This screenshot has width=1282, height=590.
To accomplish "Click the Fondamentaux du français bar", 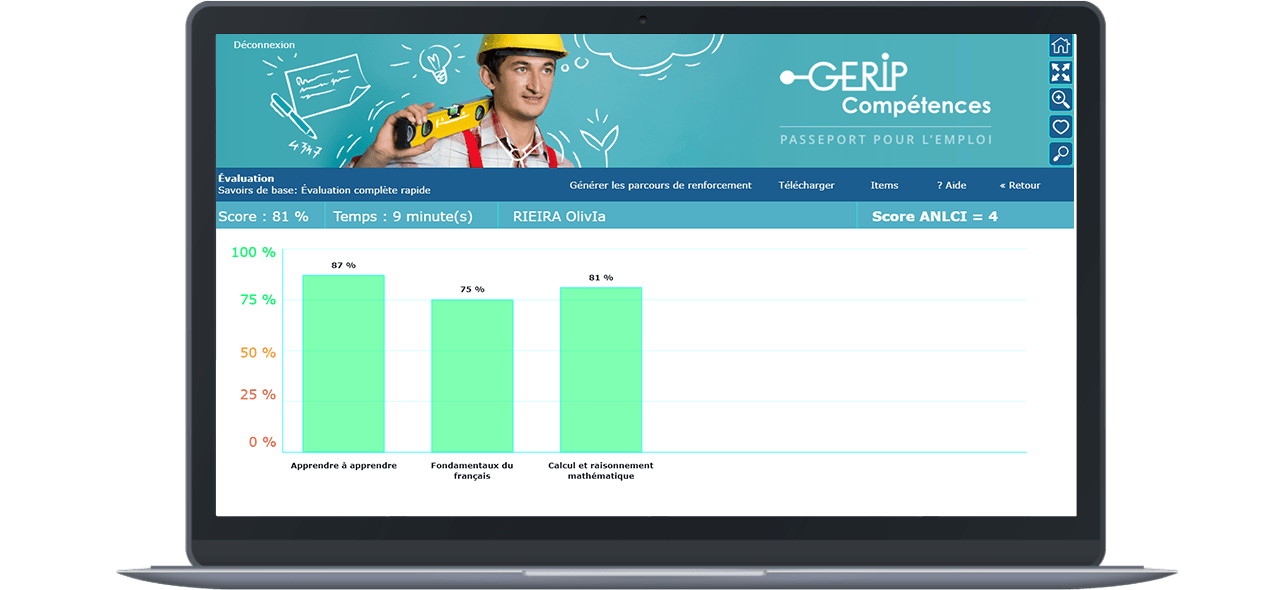I will 472,376.
